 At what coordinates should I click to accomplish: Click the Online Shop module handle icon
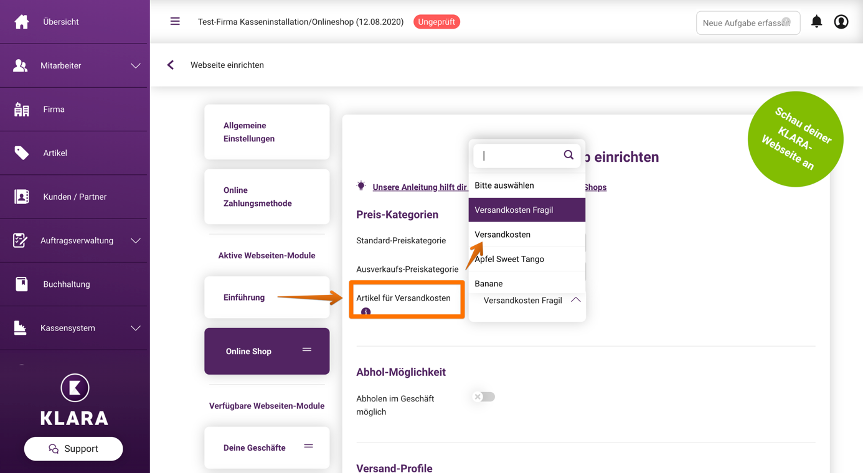tap(307, 350)
